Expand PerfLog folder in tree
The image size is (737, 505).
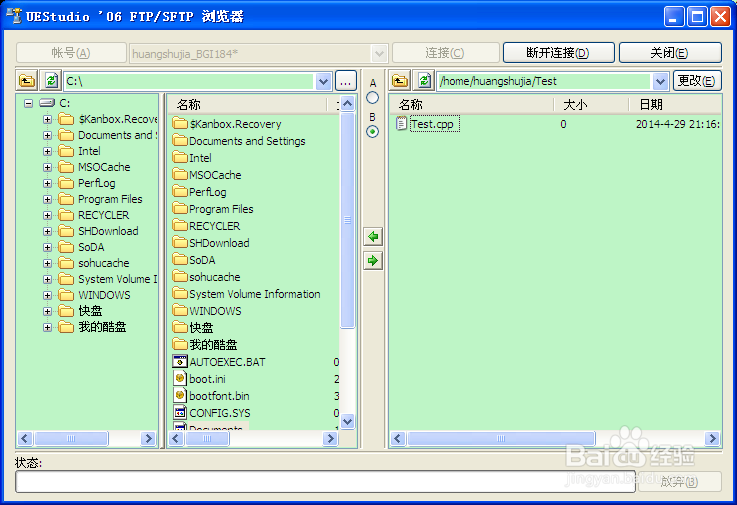(x=47, y=183)
